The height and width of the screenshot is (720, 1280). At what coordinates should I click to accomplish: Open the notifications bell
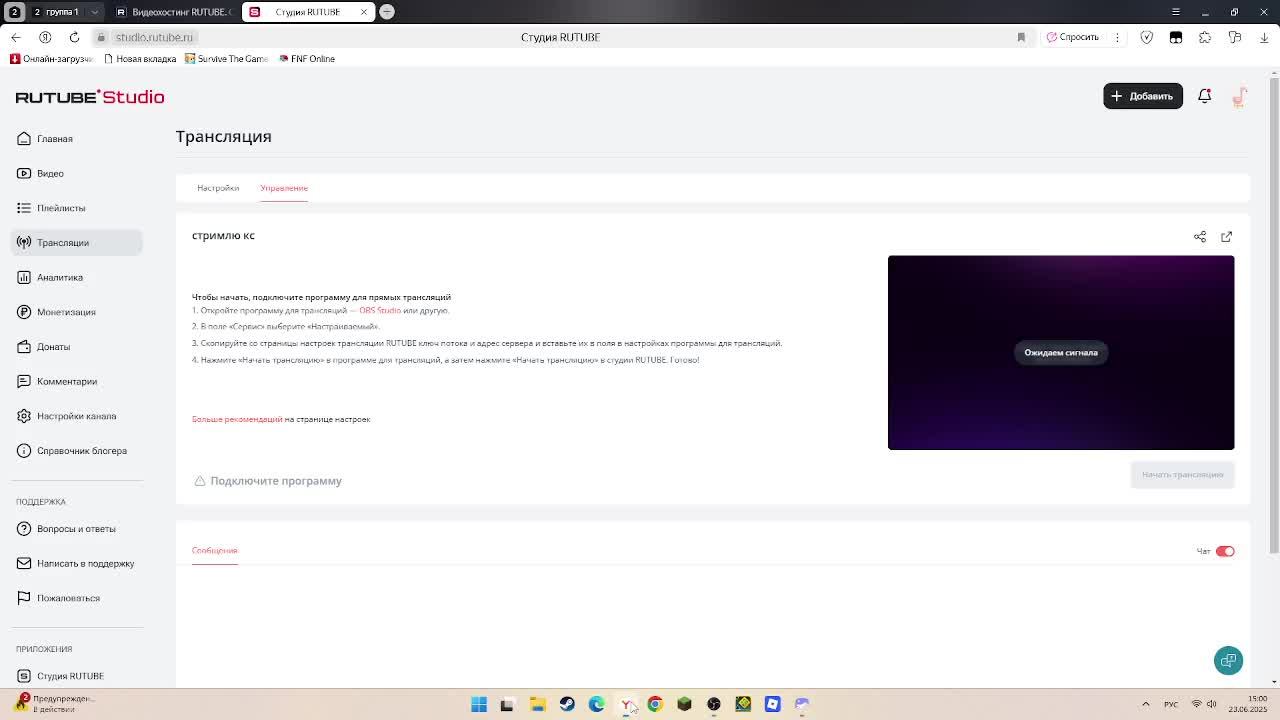click(1205, 96)
